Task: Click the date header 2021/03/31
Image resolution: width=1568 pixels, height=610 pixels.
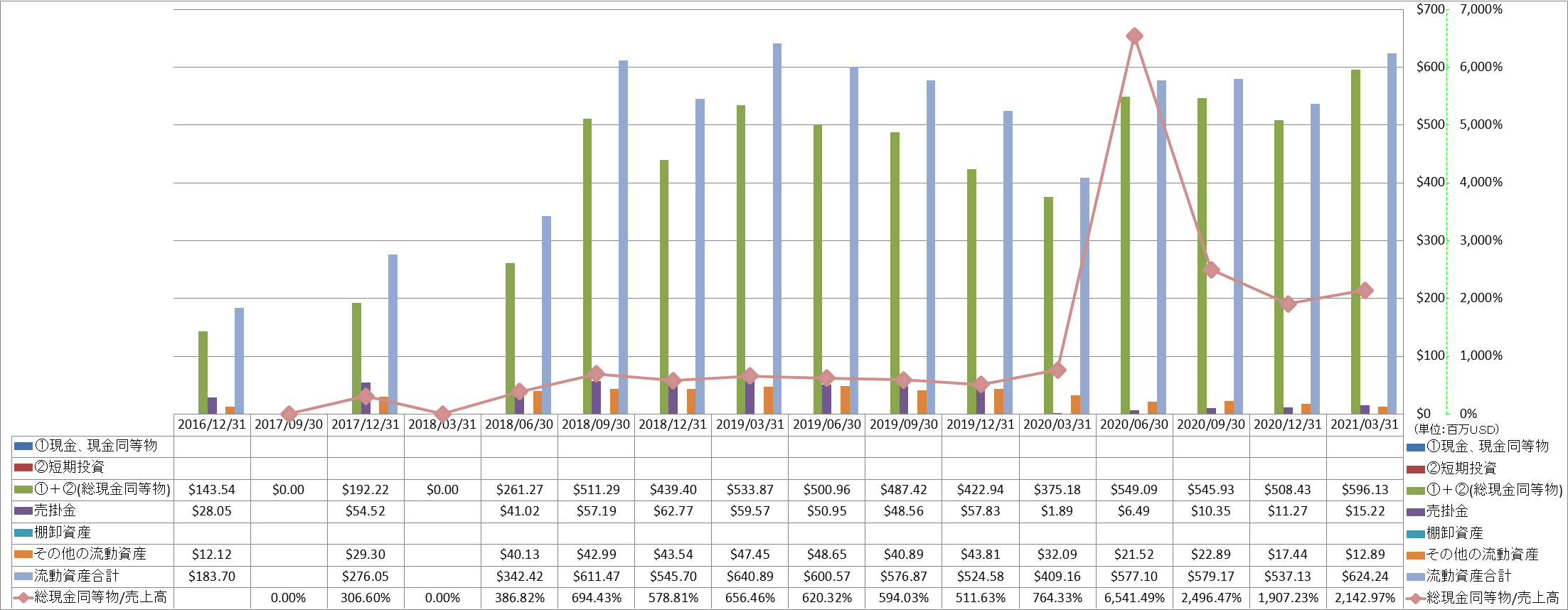Action: tap(1365, 424)
